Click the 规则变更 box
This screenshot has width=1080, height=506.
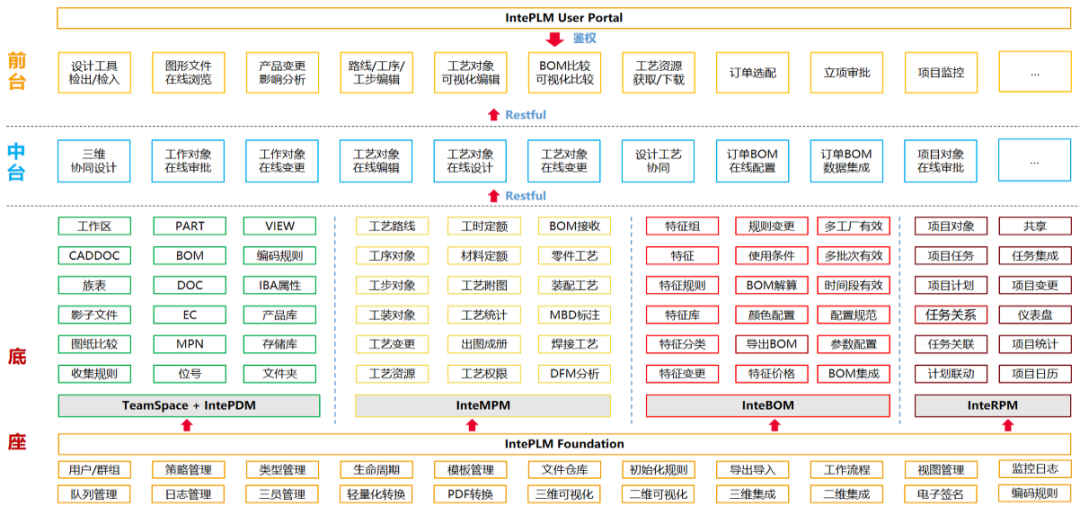pyautogui.click(x=771, y=226)
